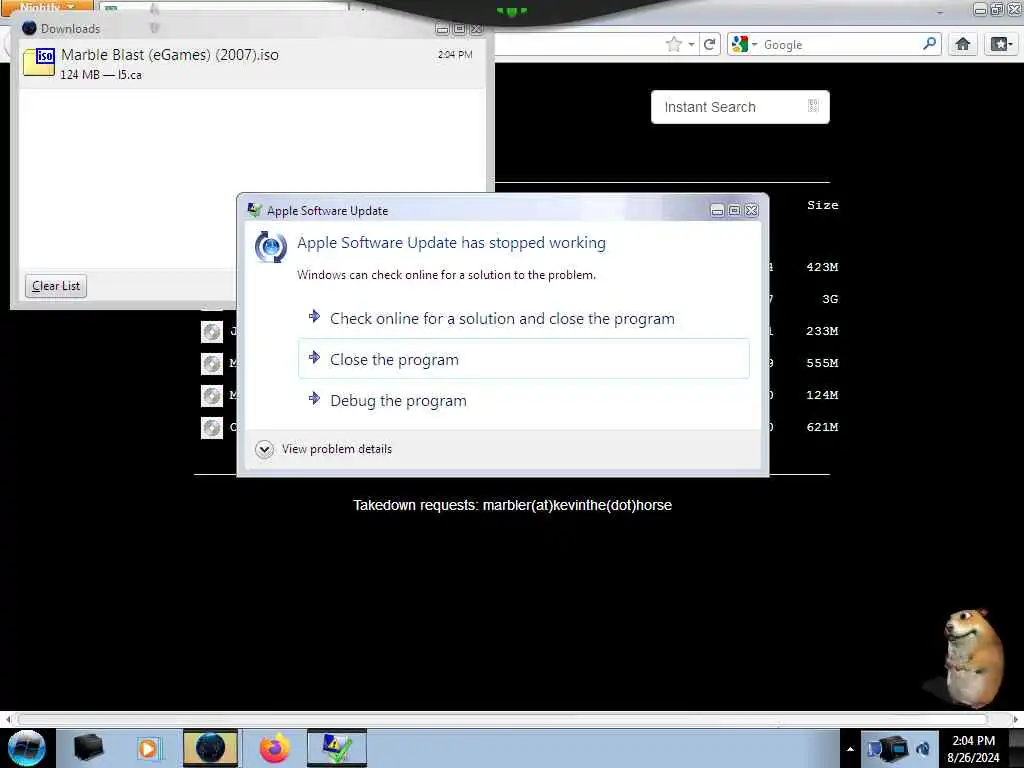
Task: Switch to Nightly globe taskbar button
Action: pos(210,748)
